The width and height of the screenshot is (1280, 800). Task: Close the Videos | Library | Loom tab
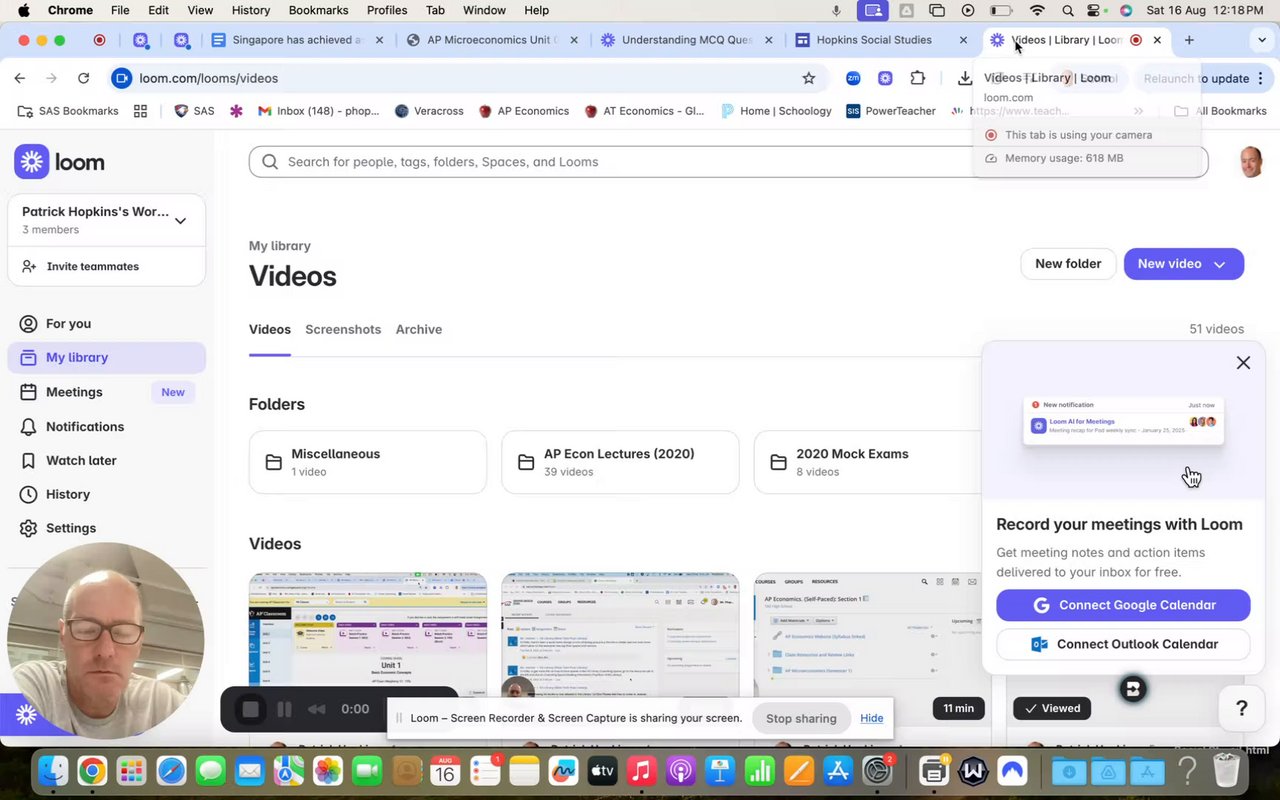click(1157, 40)
